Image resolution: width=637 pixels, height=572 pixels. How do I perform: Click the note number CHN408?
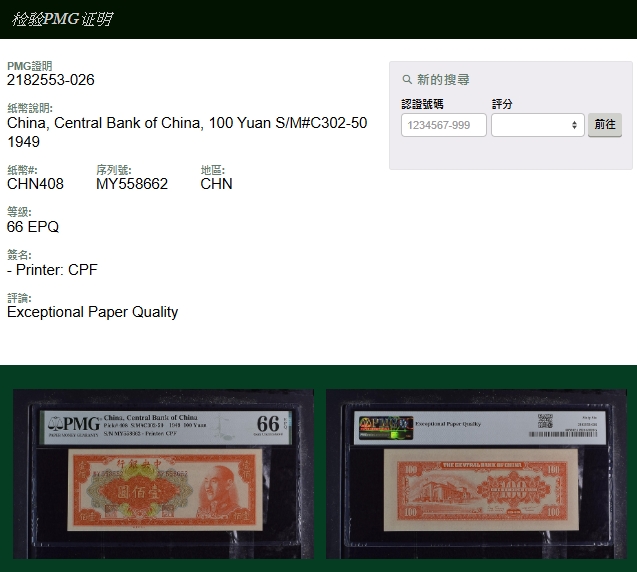click(x=35, y=184)
